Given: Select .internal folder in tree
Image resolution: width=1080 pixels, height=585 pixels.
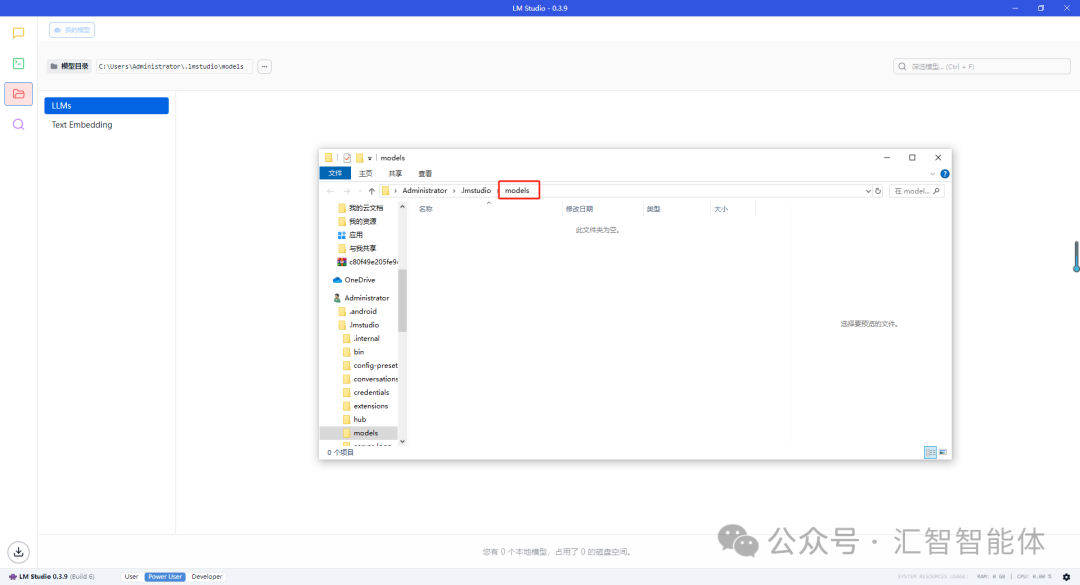Looking at the screenshot, I should tap(361, 338).
